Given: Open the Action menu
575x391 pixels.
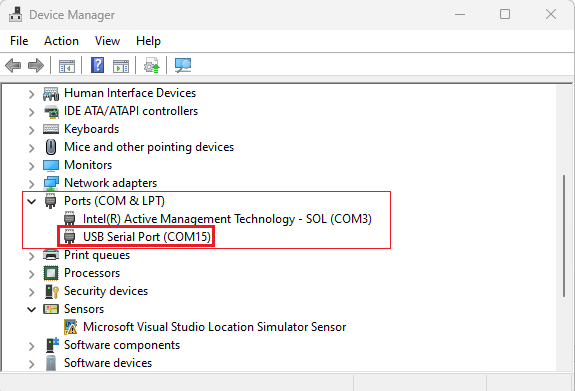Looking at the screenshot, I should [x=61, y=41].
